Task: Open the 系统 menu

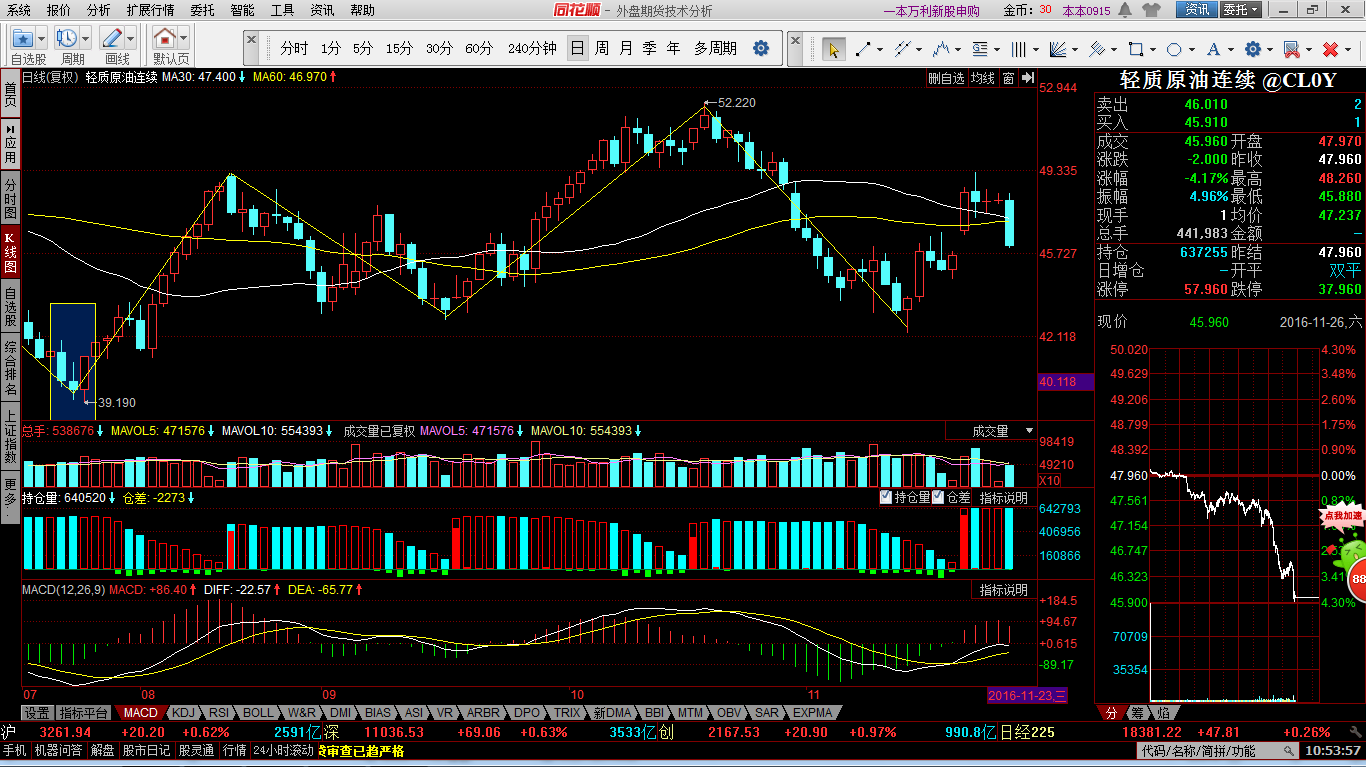Action: pos(18,10)
